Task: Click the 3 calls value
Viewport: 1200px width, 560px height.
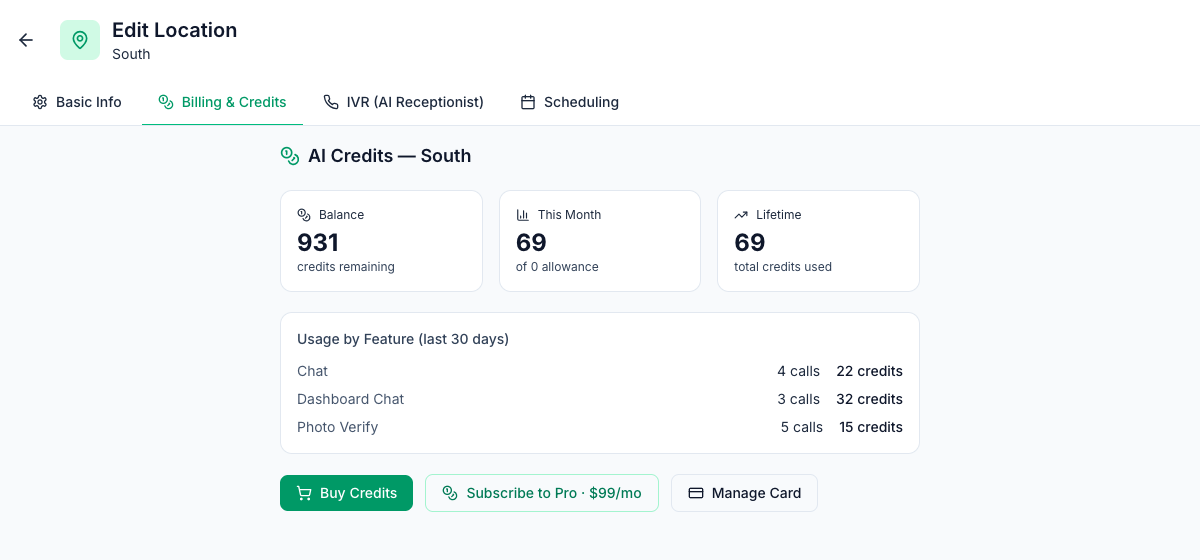Action: 799,399
